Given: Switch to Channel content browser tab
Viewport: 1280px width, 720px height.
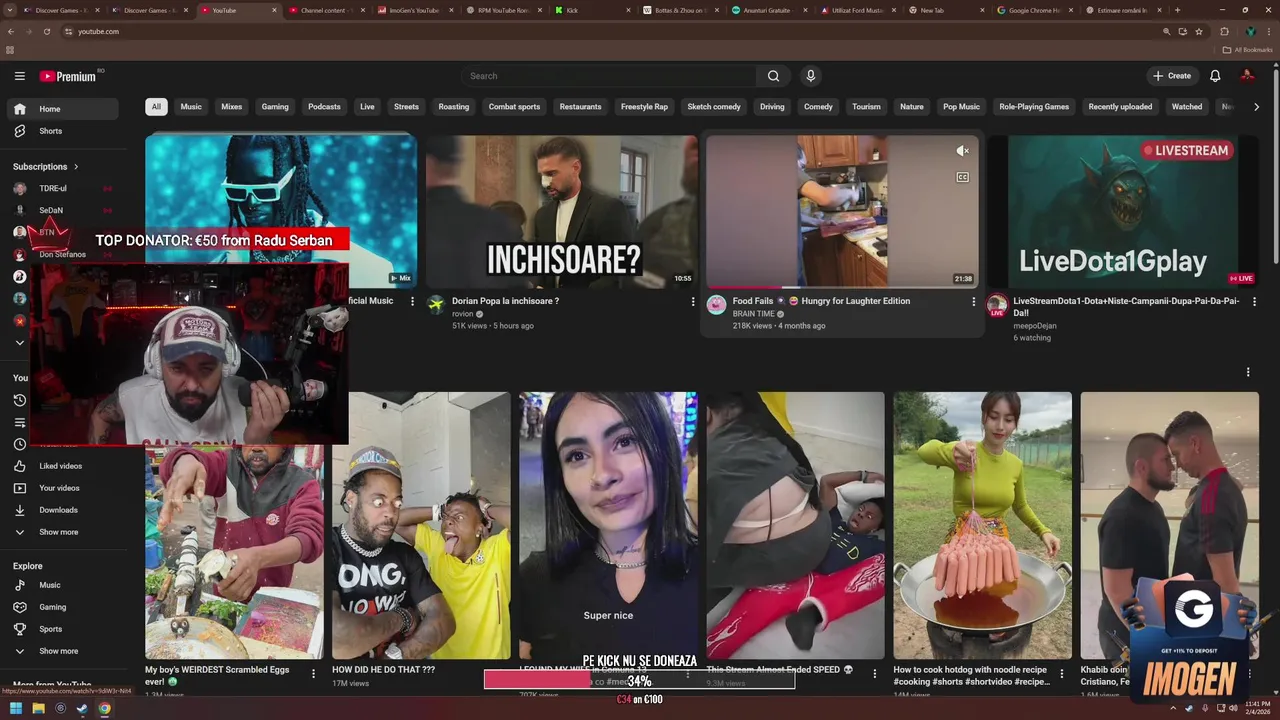Looking at the screenshot, I should [324, 10].
